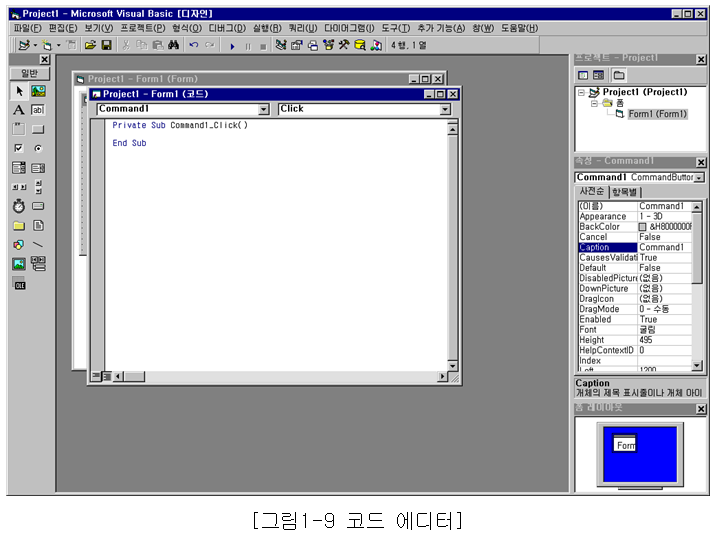Open the 파일(F) menu
717x544 pixels.
tap(27, 28)
